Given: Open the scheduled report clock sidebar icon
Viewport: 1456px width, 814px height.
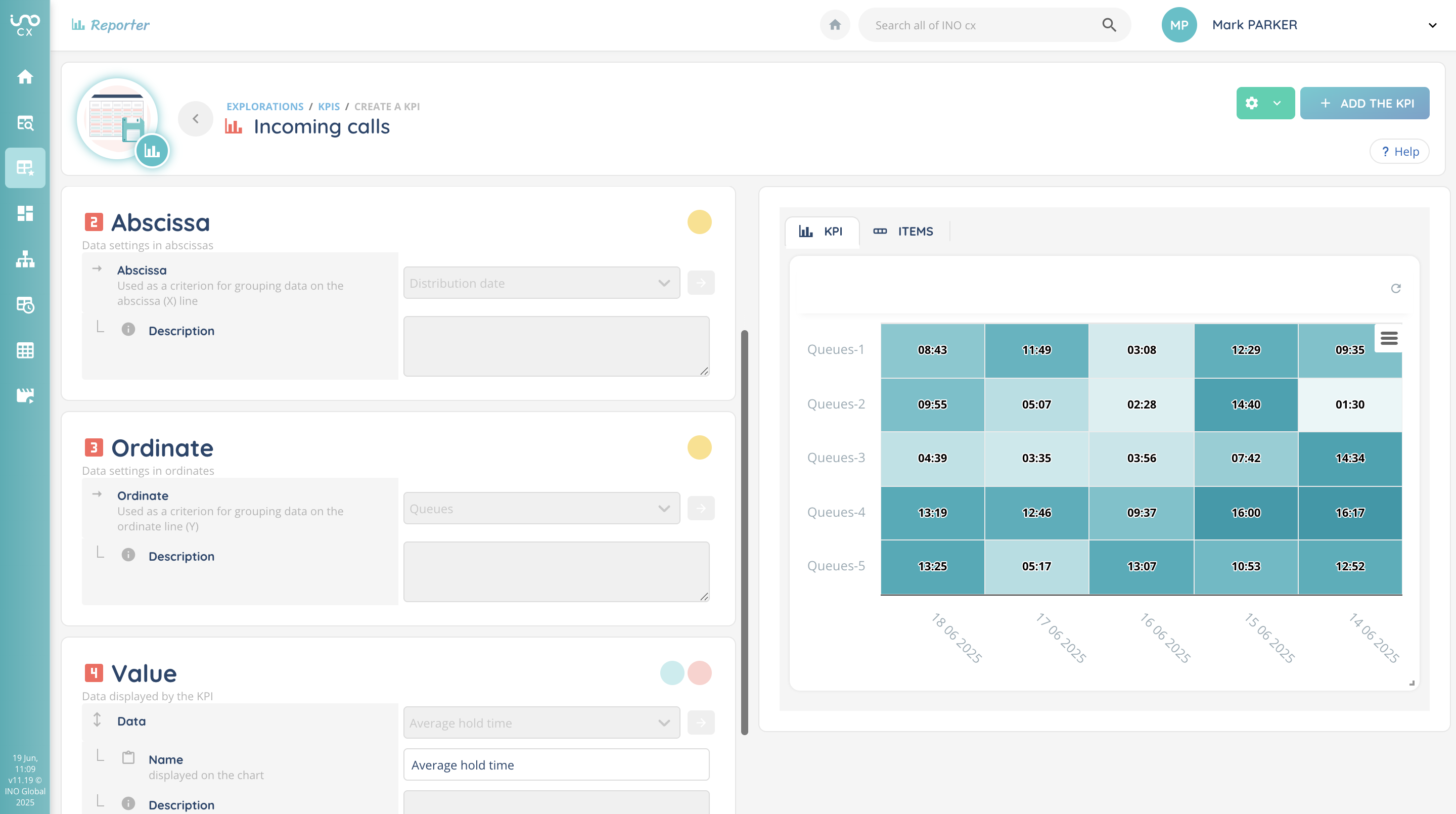Looking at the screenshot, I should 25,305.
